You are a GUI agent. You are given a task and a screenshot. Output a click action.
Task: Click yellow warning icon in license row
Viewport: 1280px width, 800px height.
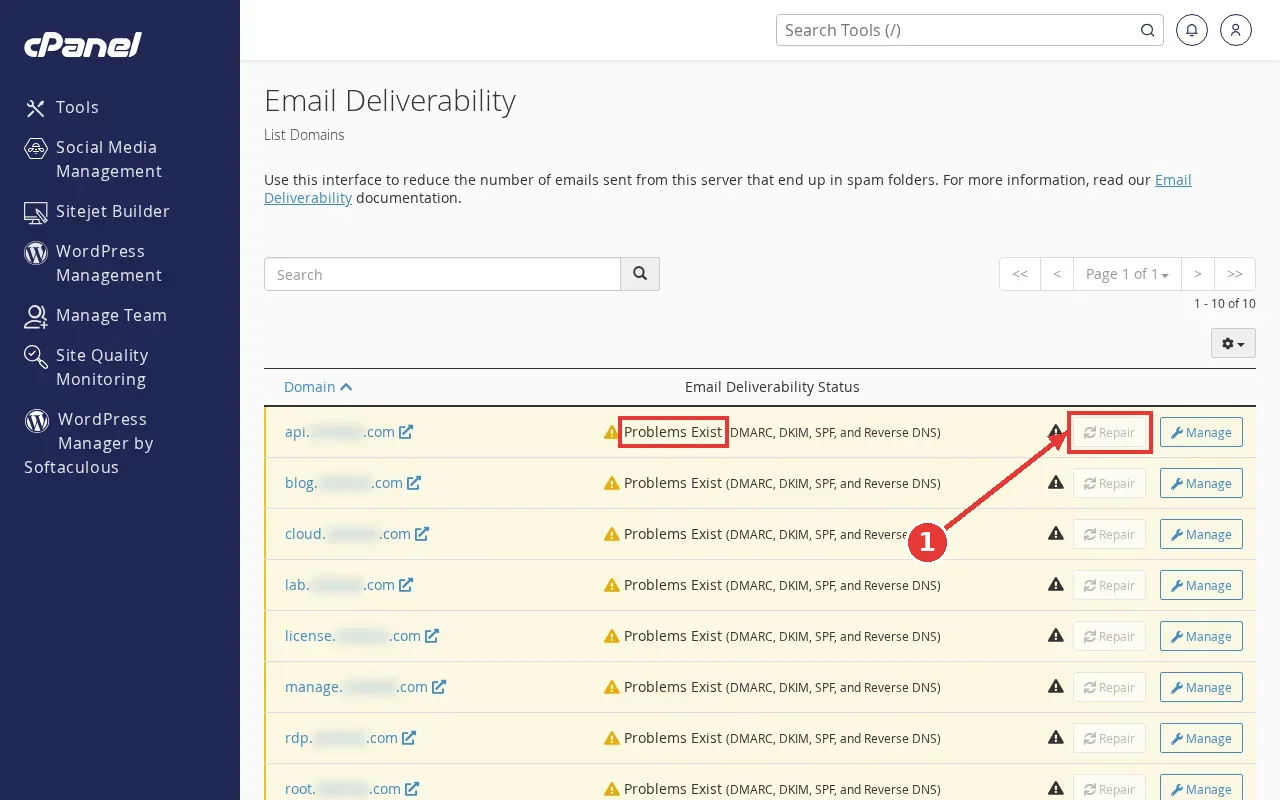coord(611,636)
